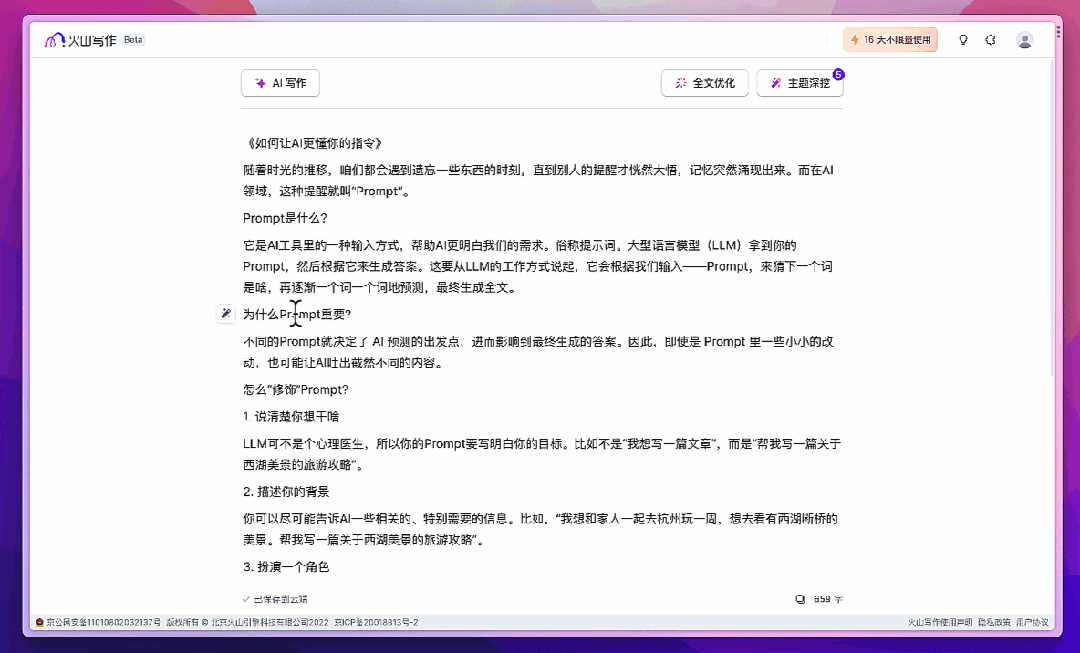Click the word count icon beside 659 字
Screen dimensions: 1080x653
(798, 598)
